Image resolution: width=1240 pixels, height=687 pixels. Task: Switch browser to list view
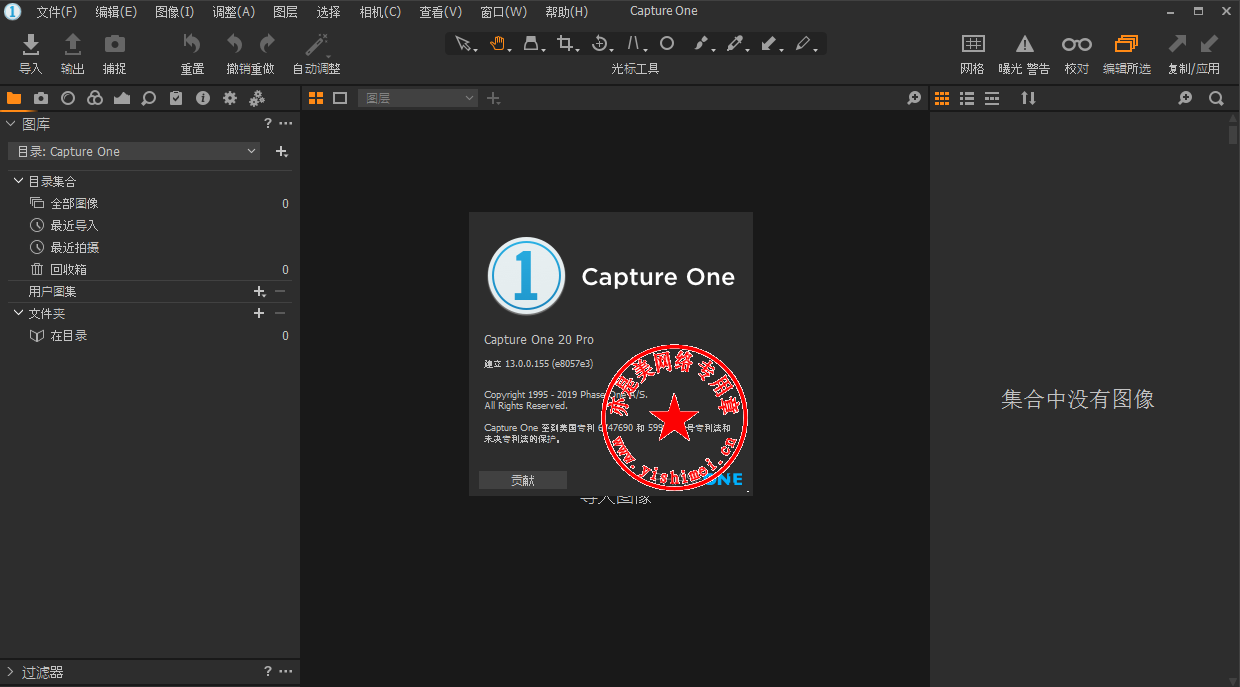point(967,98)
